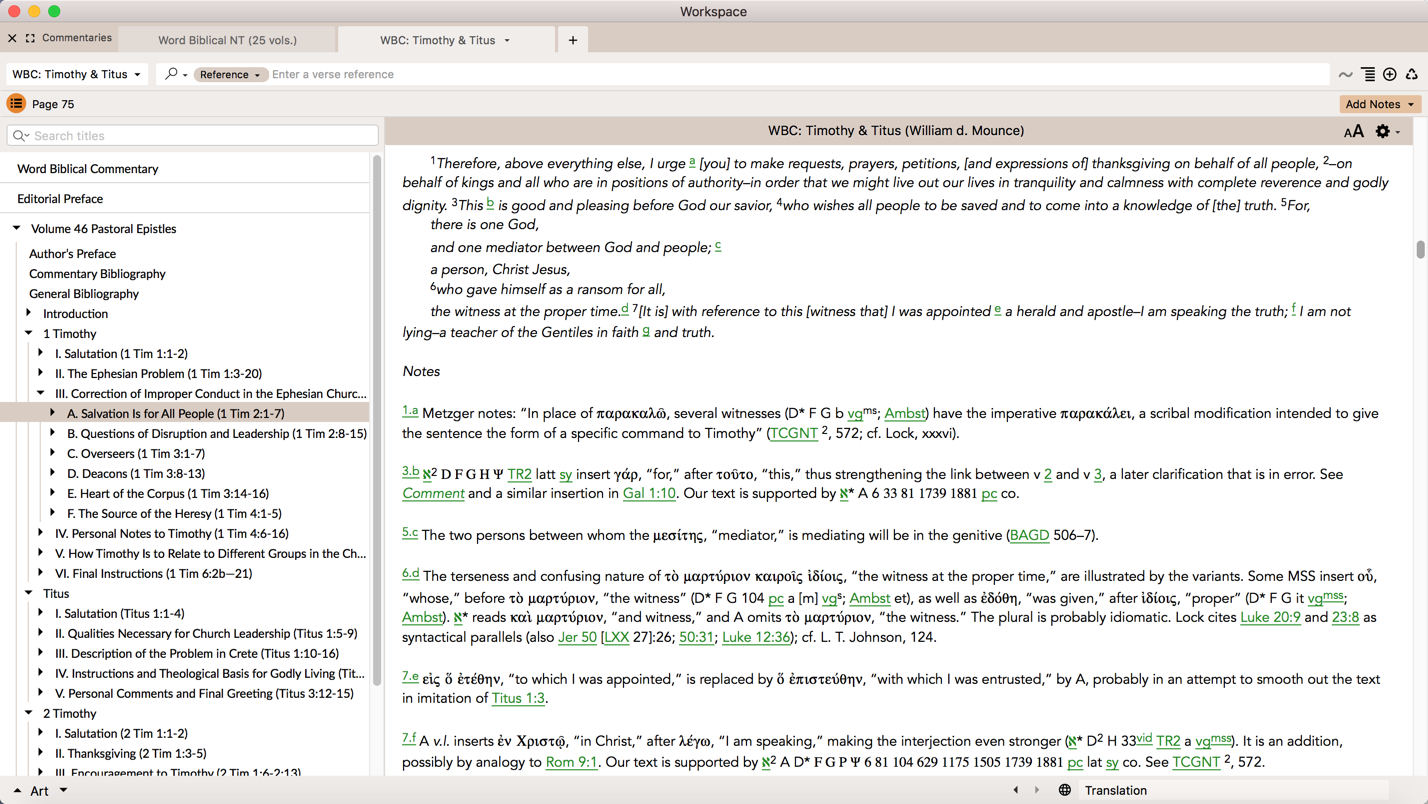The width and height of the screenshot is (1428, 804).
Task: Toggle the table of contents list icon
Action: [16, 104]
